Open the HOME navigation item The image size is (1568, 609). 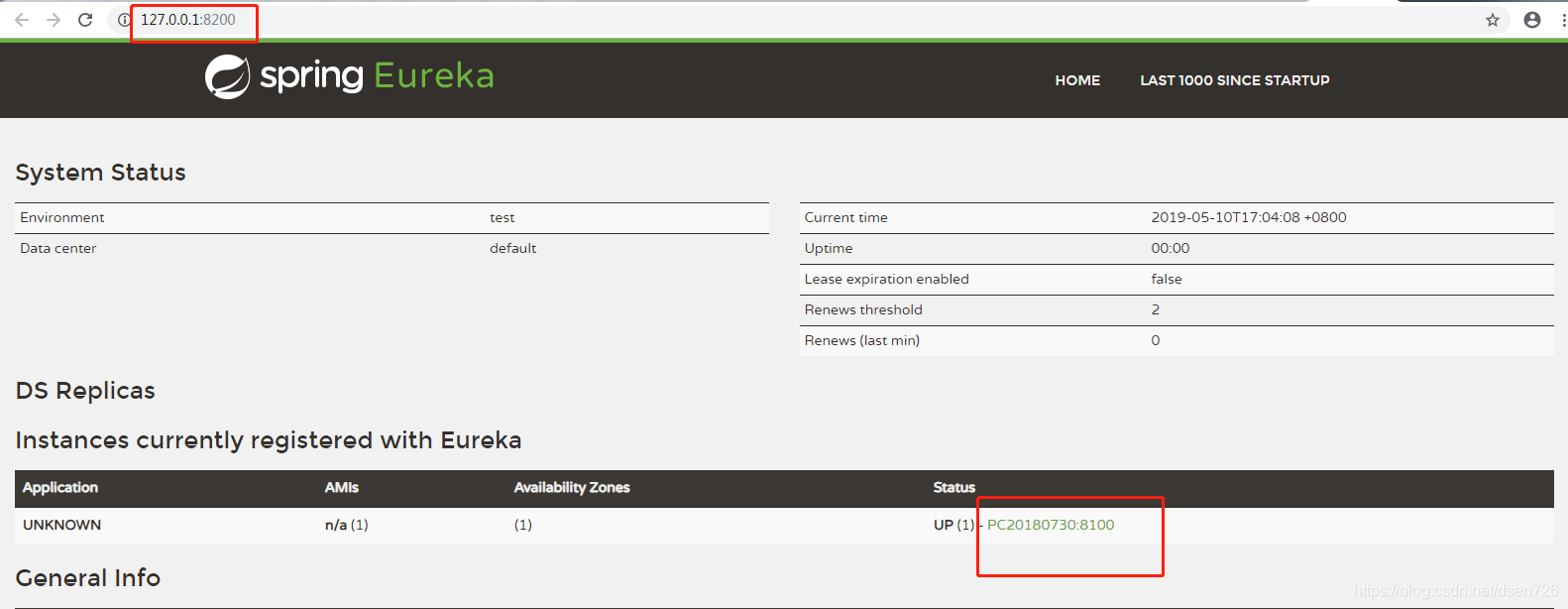pyautogui.click(x=1077, y=80)
